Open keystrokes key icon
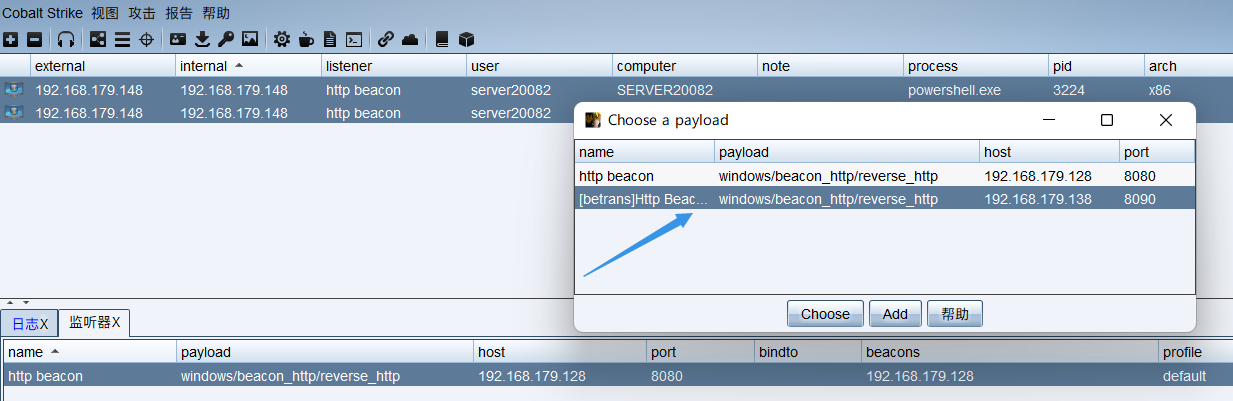The image size is (1233, 401). (226, 39)
